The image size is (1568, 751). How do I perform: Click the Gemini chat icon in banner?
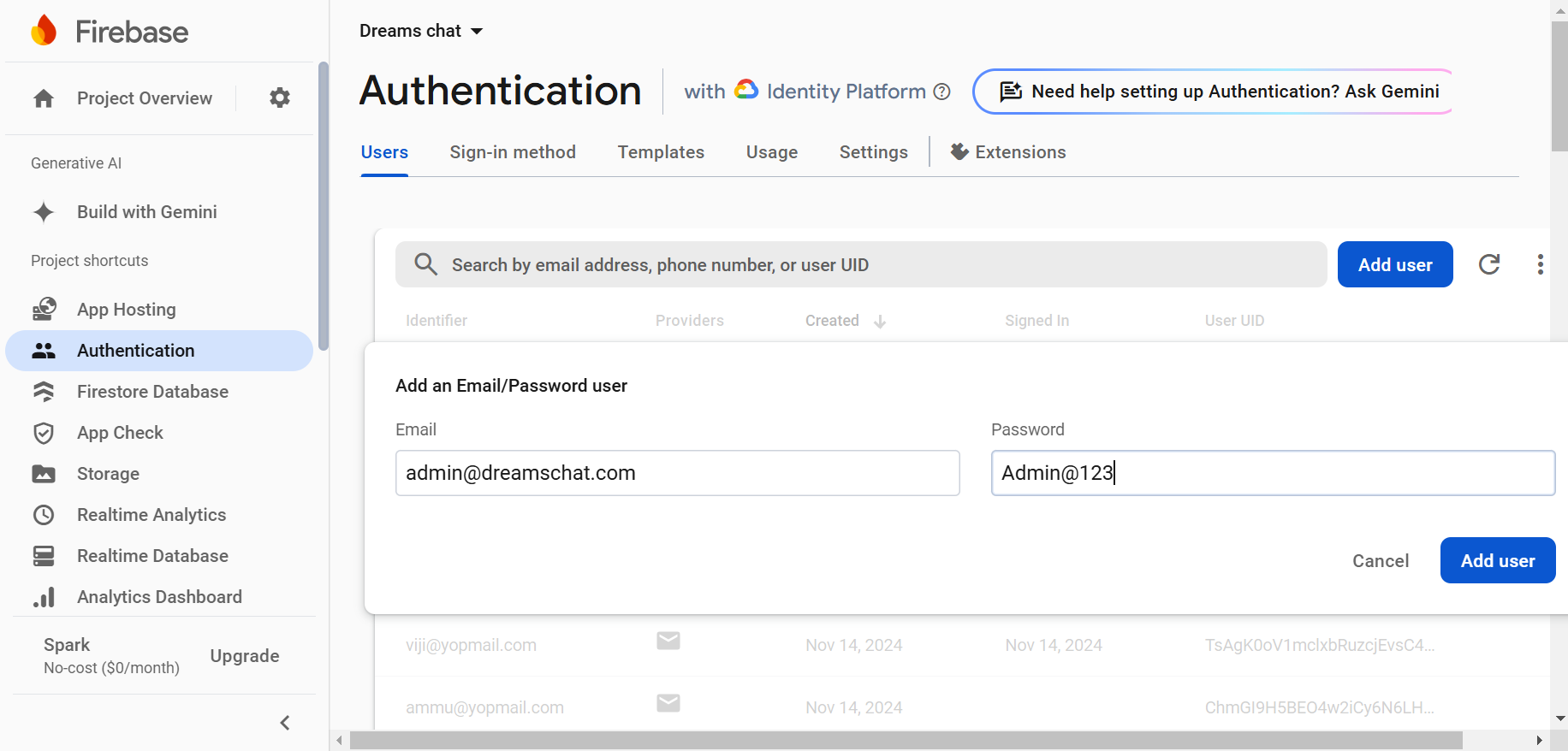(1011, 92)
